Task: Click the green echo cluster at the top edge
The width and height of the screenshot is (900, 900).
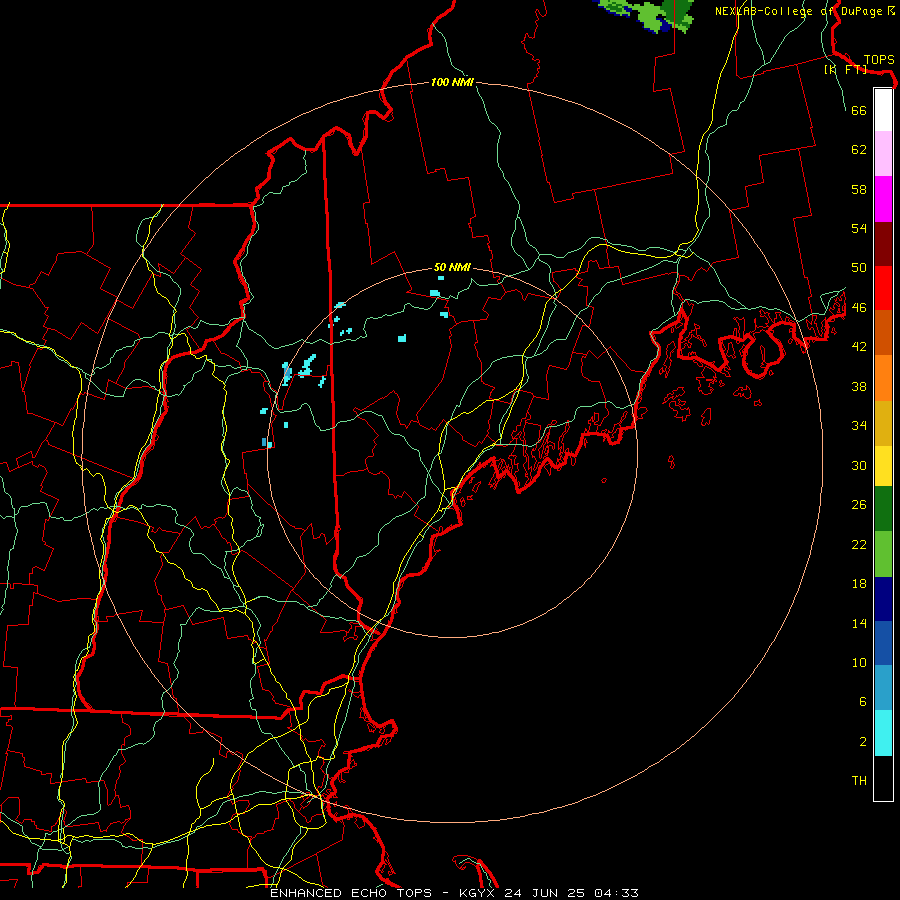Action: click(x=649, y=15)
